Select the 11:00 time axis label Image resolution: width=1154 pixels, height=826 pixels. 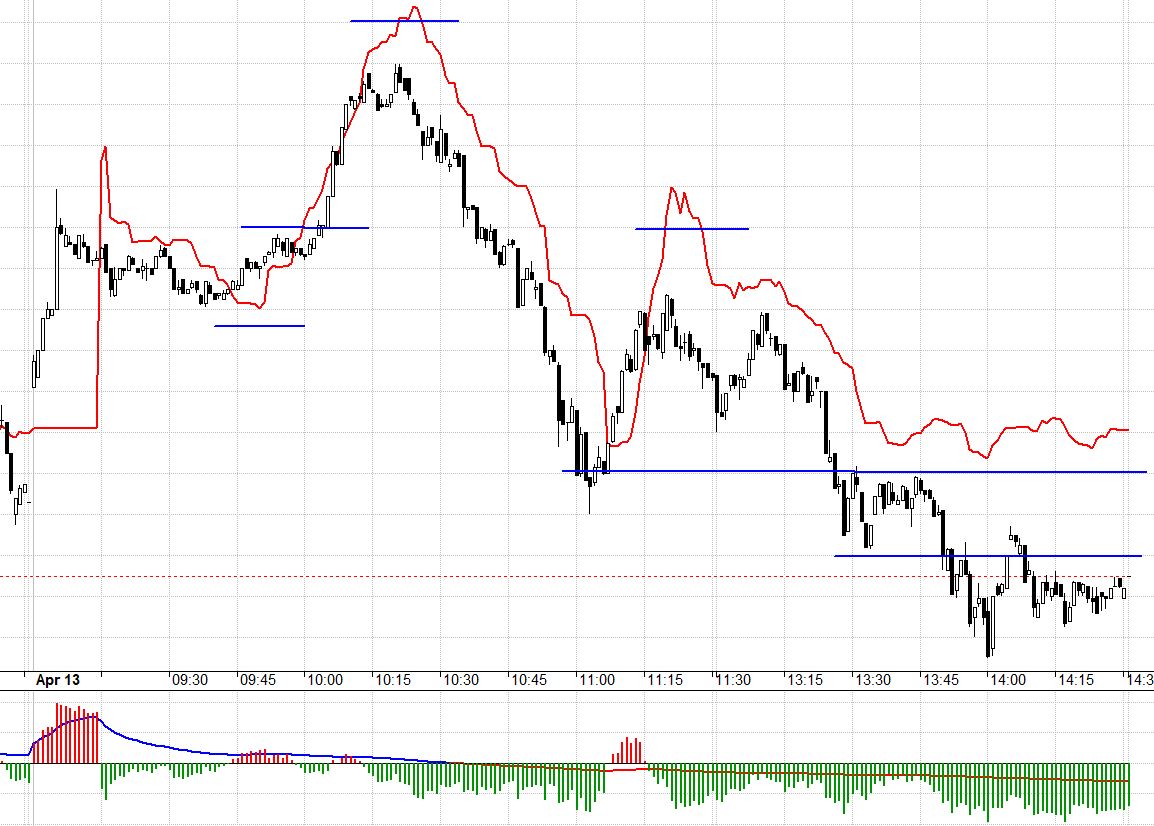pyautogui.click(x=597, y=680)
